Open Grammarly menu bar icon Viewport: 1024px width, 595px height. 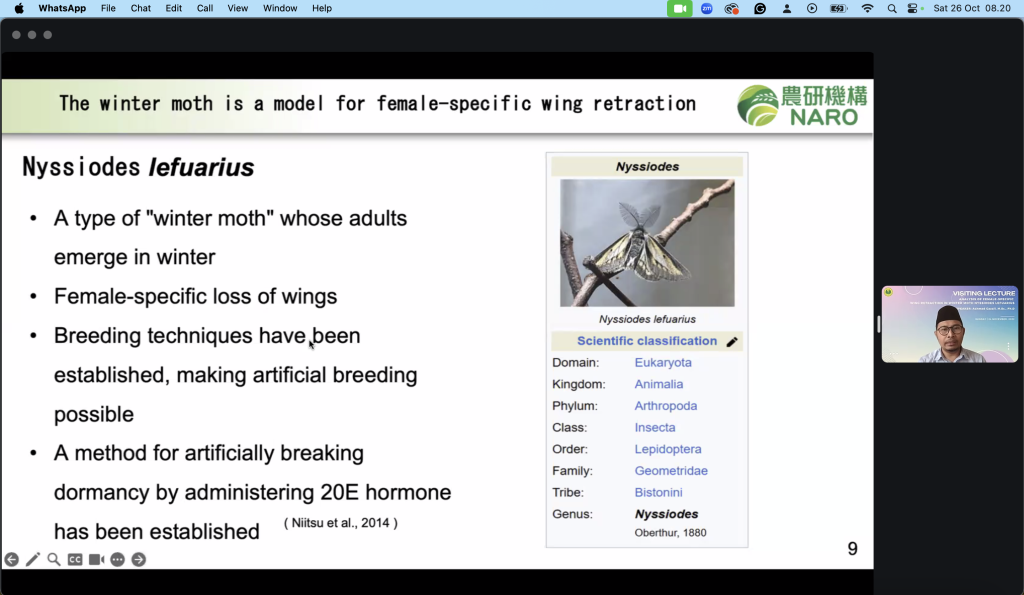coord(760,8)
